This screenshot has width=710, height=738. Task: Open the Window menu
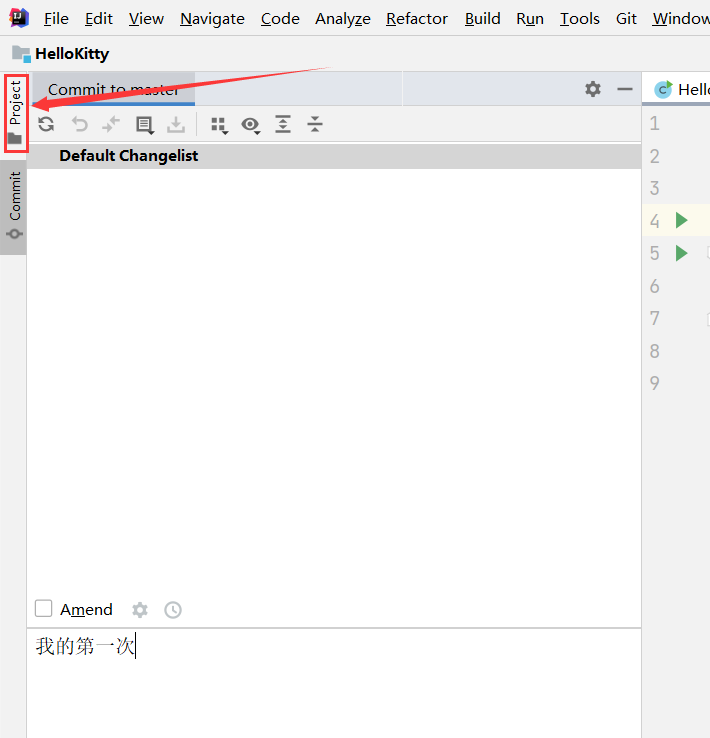click(680, 19)
